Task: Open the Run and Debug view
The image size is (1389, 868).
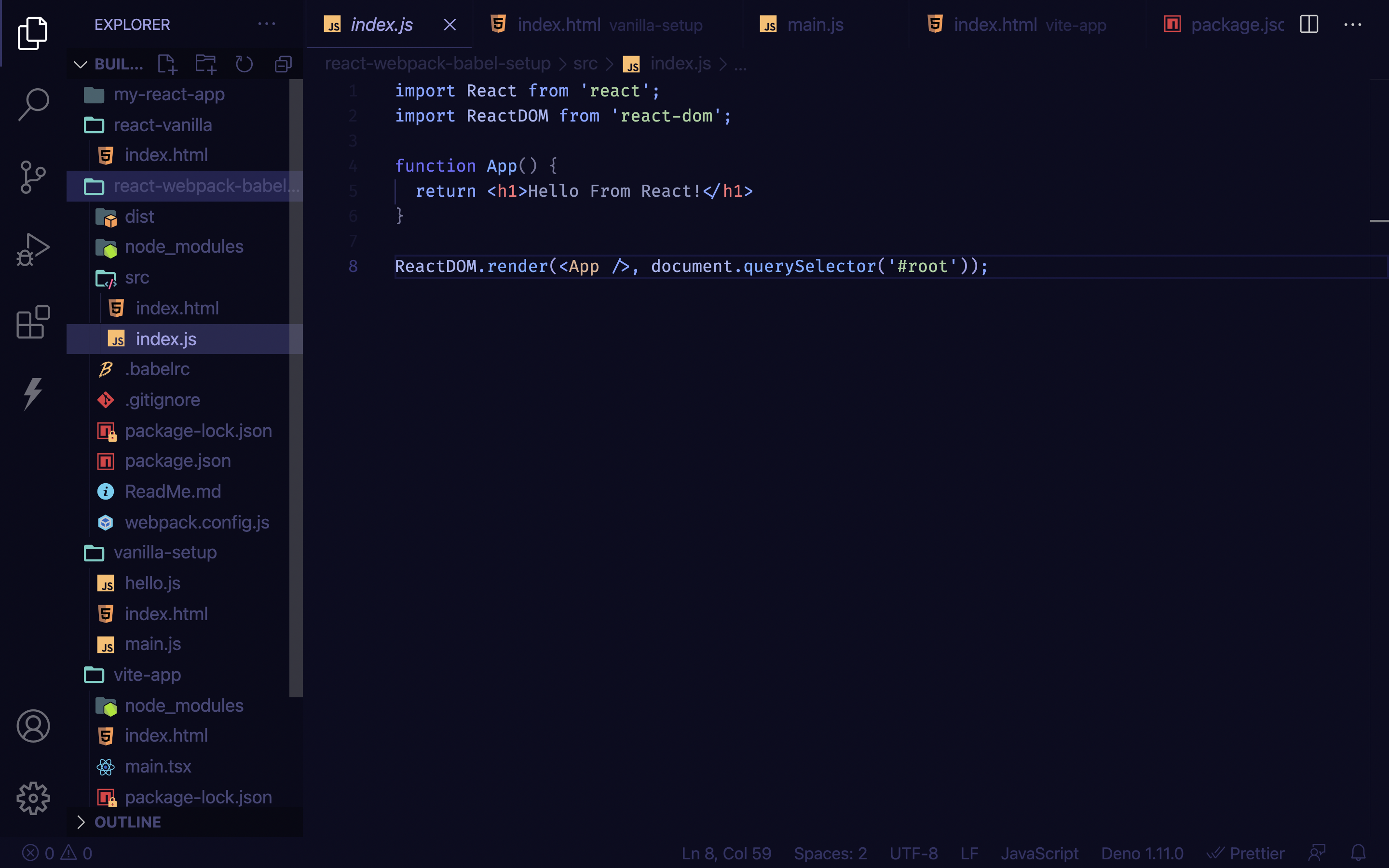Action: pos(33,249)
